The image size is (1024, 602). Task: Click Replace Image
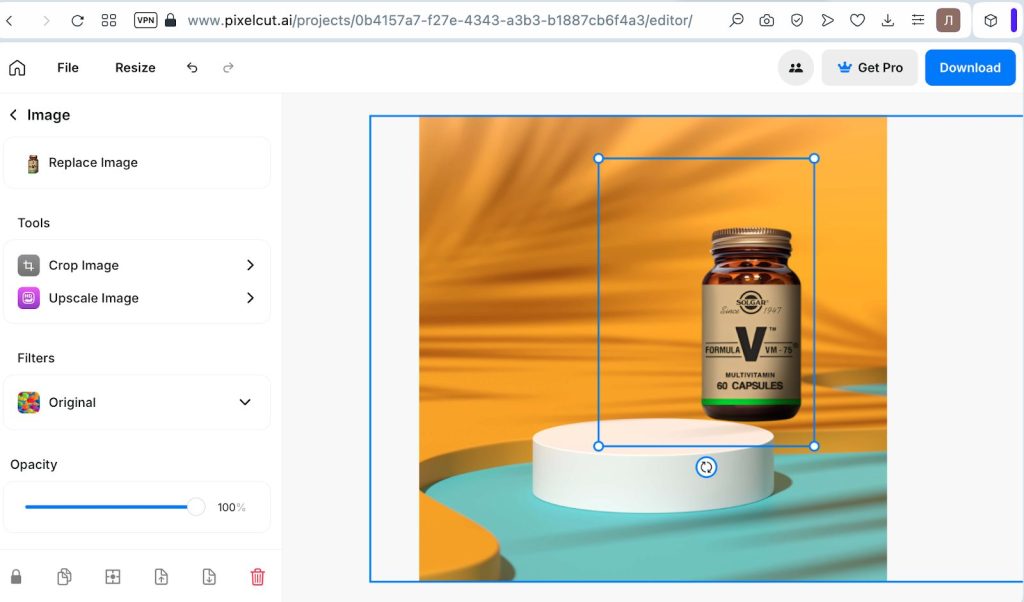[x=137, y=163]
